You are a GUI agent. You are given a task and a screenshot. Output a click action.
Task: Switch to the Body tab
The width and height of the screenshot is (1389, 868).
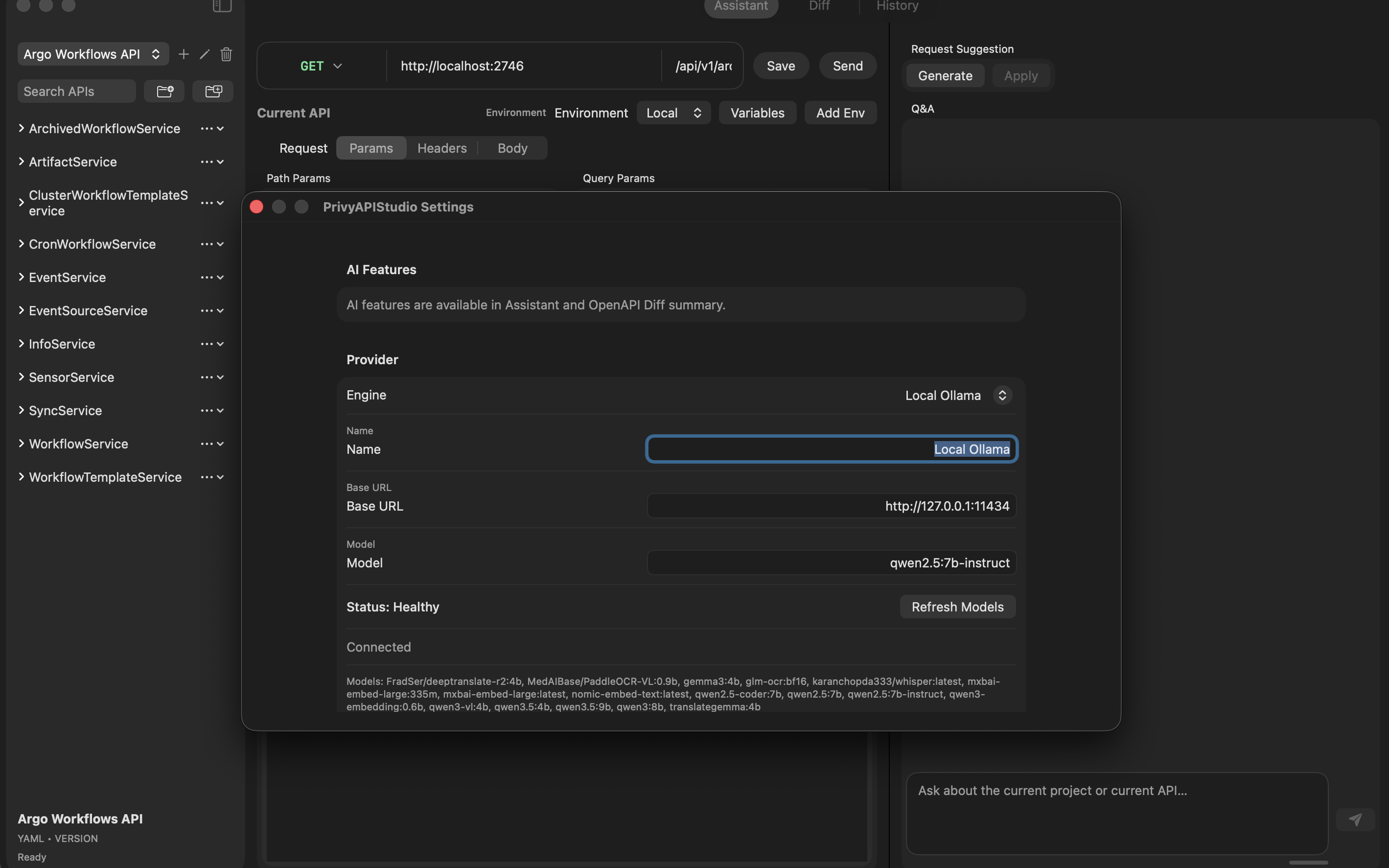click(512, 148)
